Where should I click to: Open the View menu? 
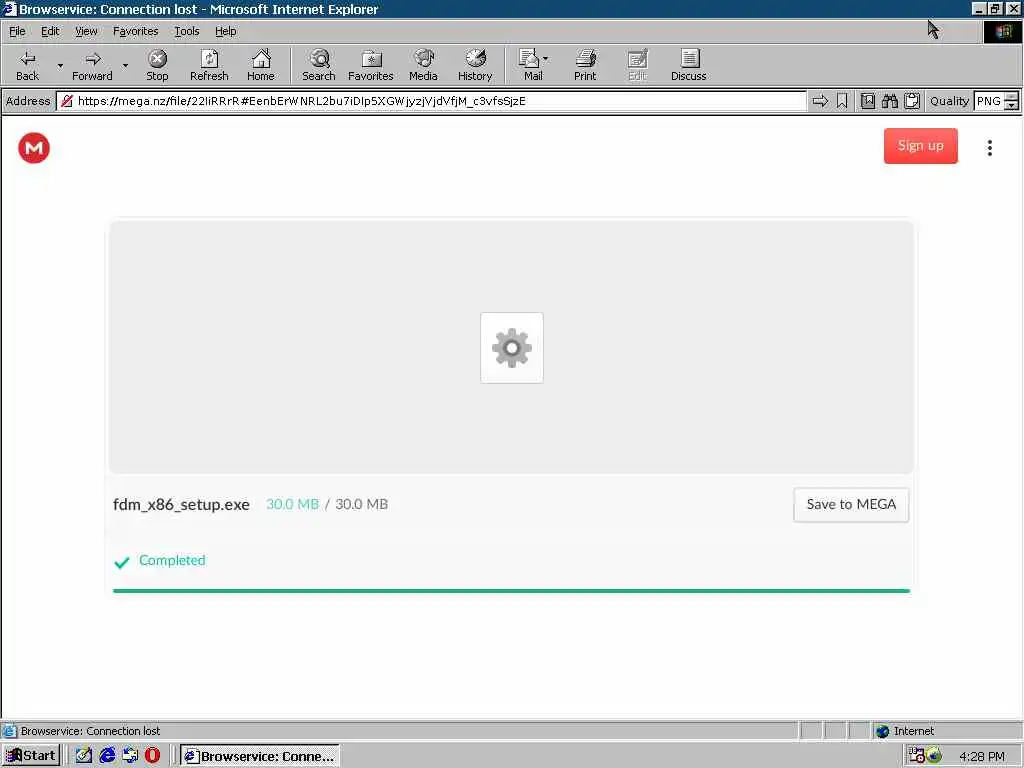tap(86, 31)
